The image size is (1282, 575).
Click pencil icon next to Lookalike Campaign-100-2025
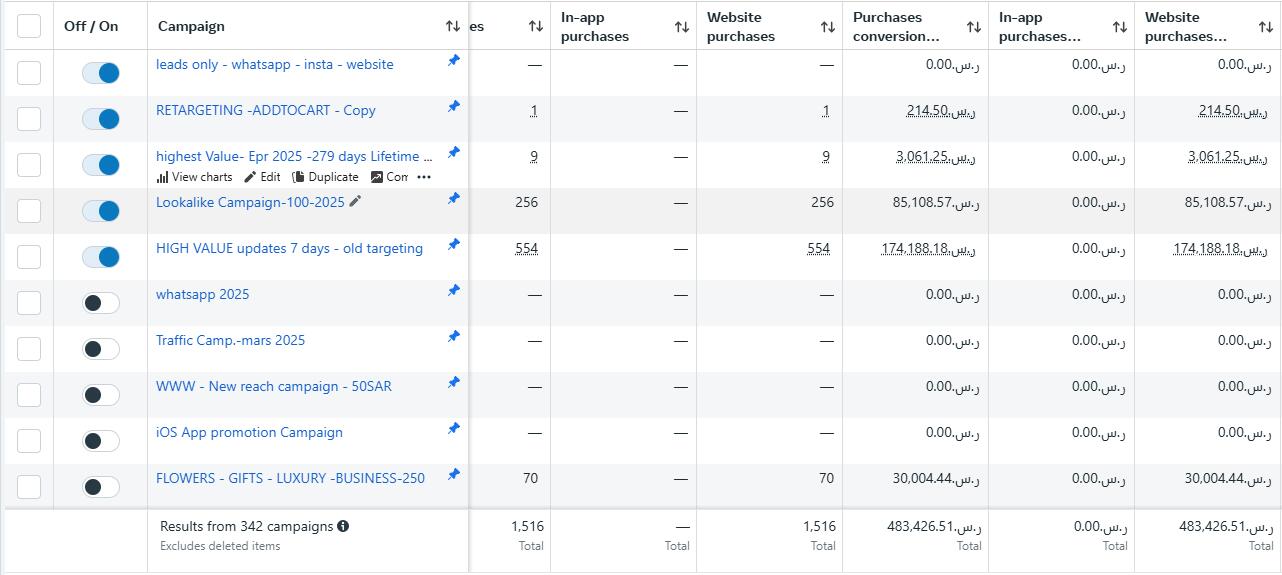pos(355,202)
